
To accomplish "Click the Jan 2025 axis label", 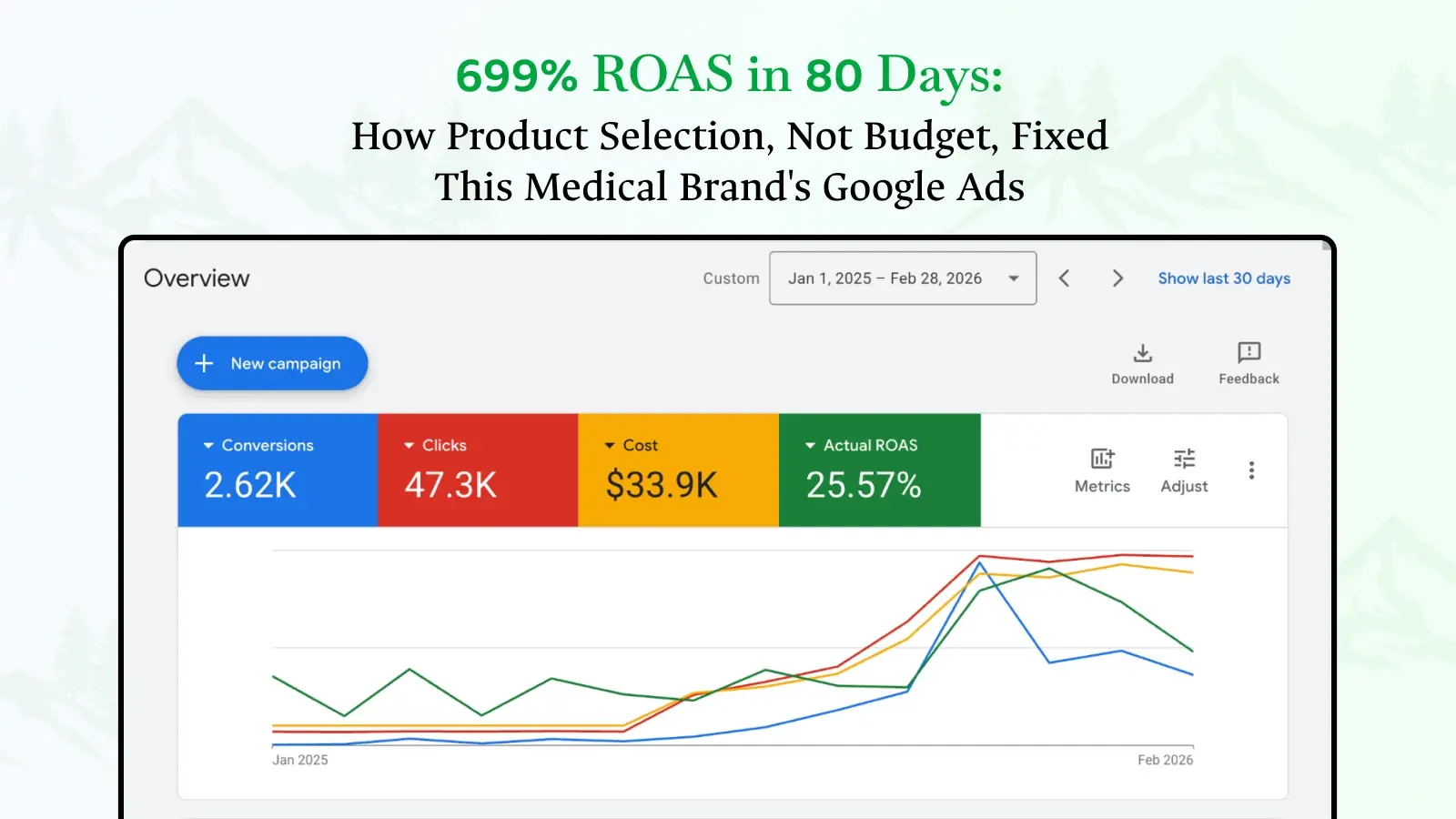I will [x=300, y=760].
